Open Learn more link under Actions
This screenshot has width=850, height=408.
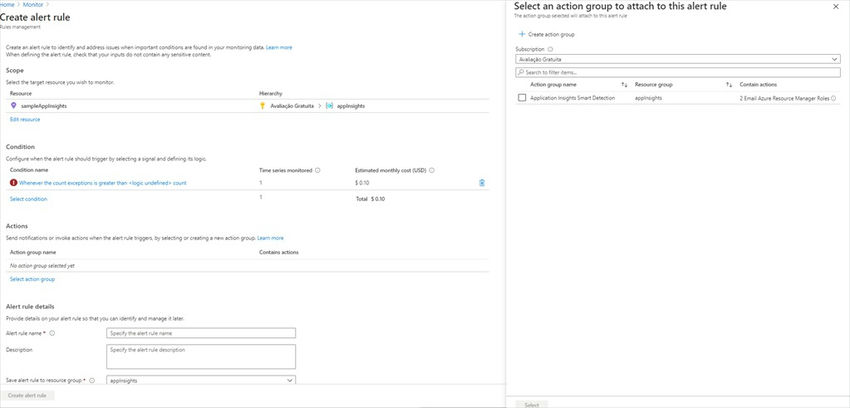[x=270, y=238]
